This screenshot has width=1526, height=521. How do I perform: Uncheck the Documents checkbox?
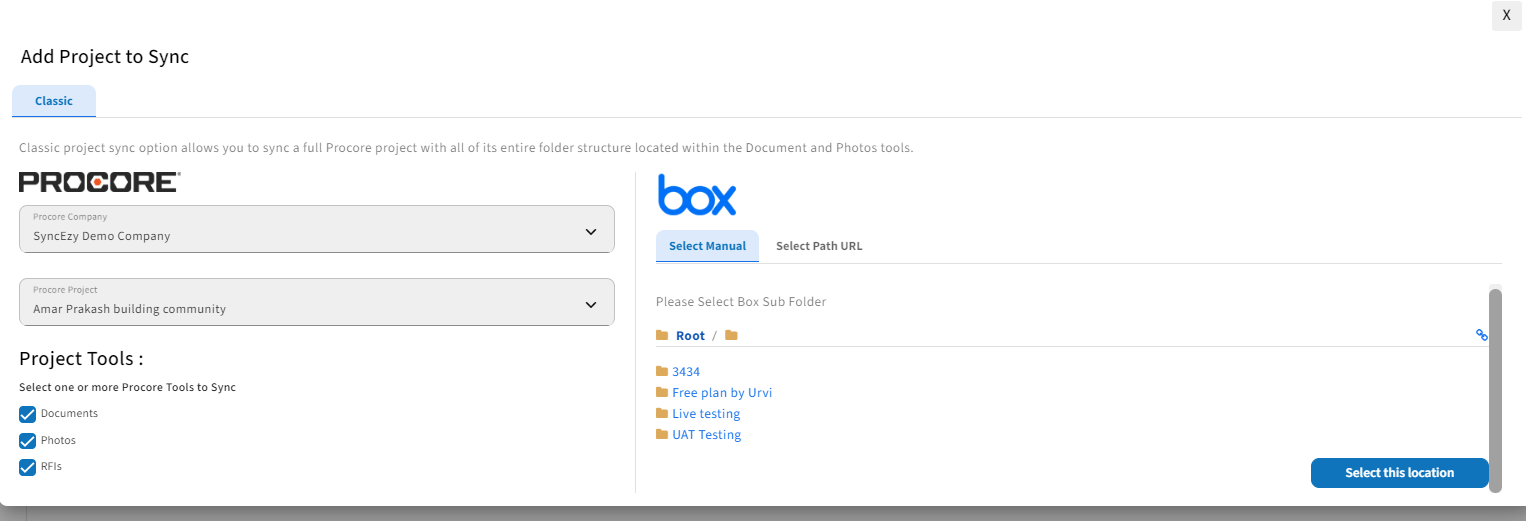click(x=28, y=414)
